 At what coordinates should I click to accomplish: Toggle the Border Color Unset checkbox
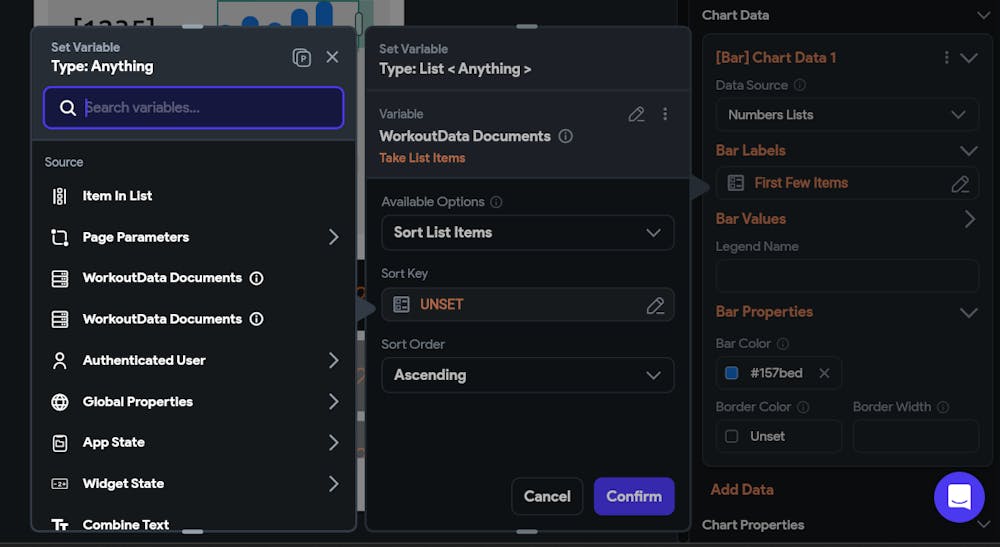731,436
